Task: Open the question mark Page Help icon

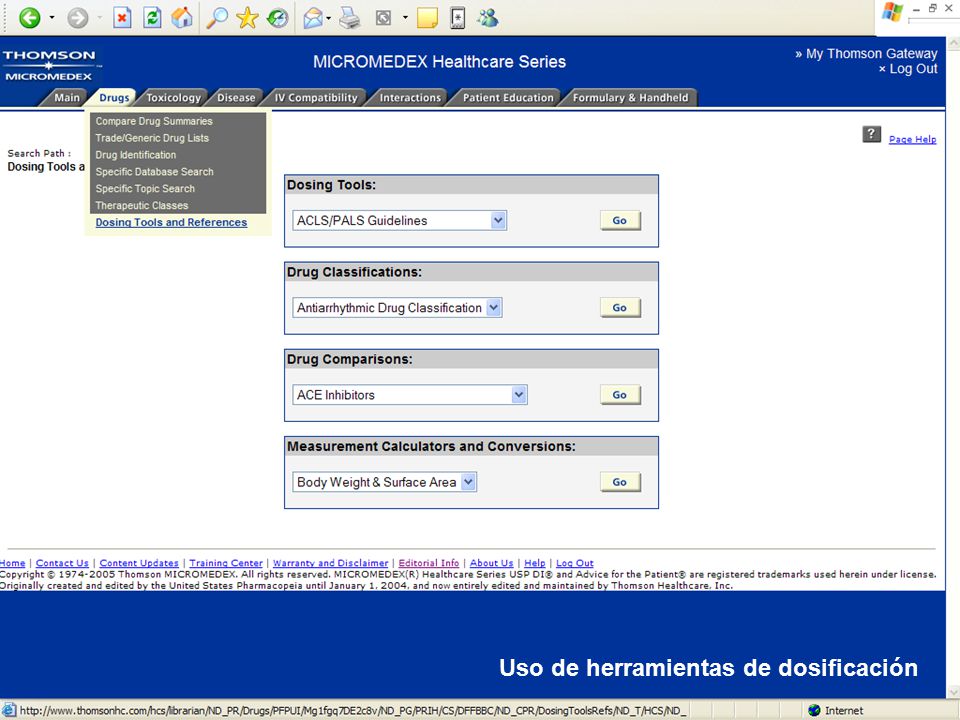Action: point(872,134)
